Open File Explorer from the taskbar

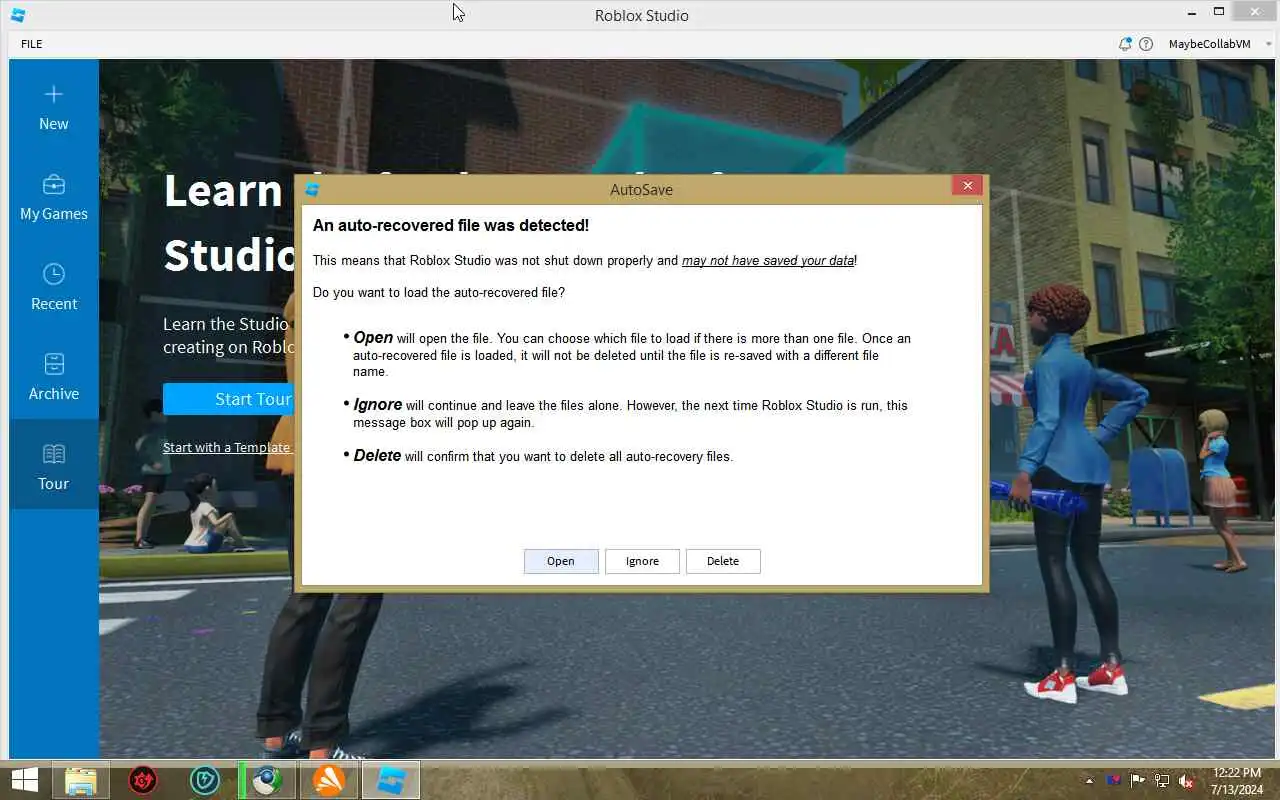click(x=80, y=780)
